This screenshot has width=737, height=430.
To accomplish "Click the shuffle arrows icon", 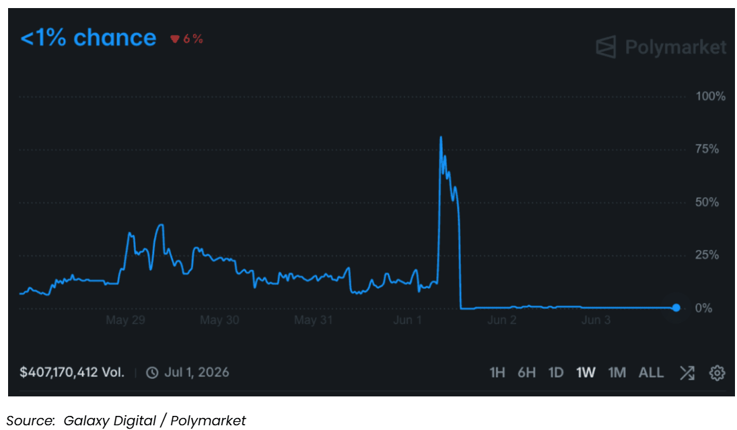I will [687, 373].
